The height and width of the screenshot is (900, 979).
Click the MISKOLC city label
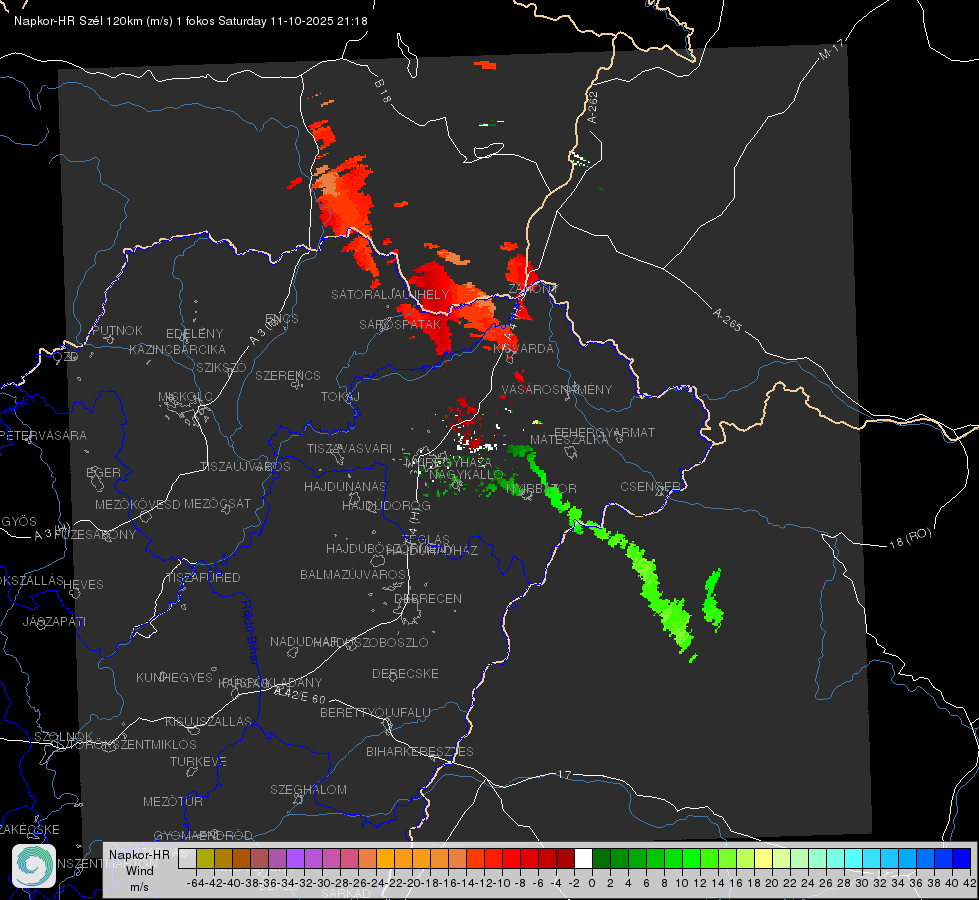(x=185, y=397)
